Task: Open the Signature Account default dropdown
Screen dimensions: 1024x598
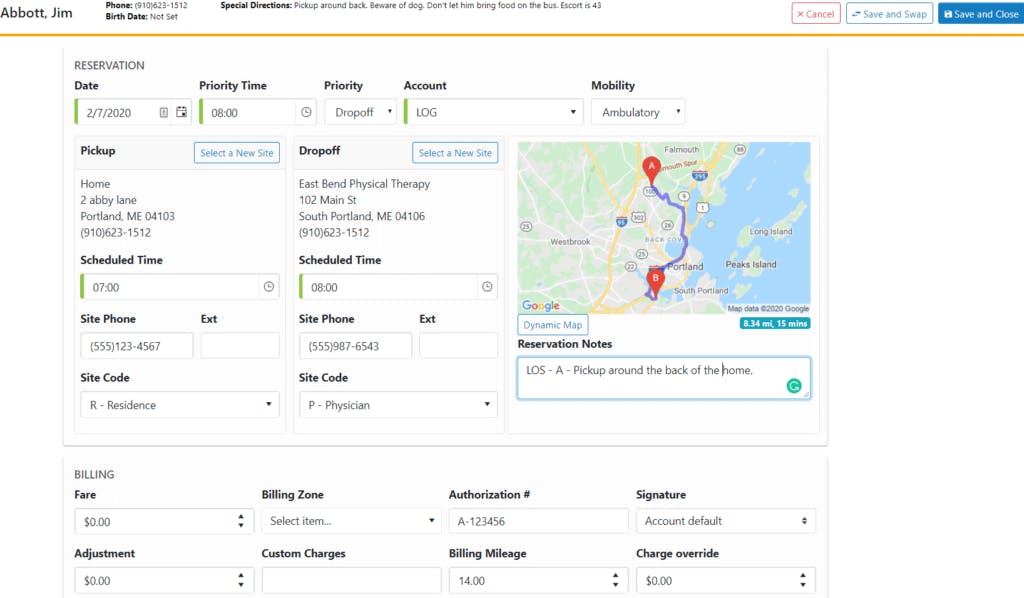Action: (x=725, y=521)
